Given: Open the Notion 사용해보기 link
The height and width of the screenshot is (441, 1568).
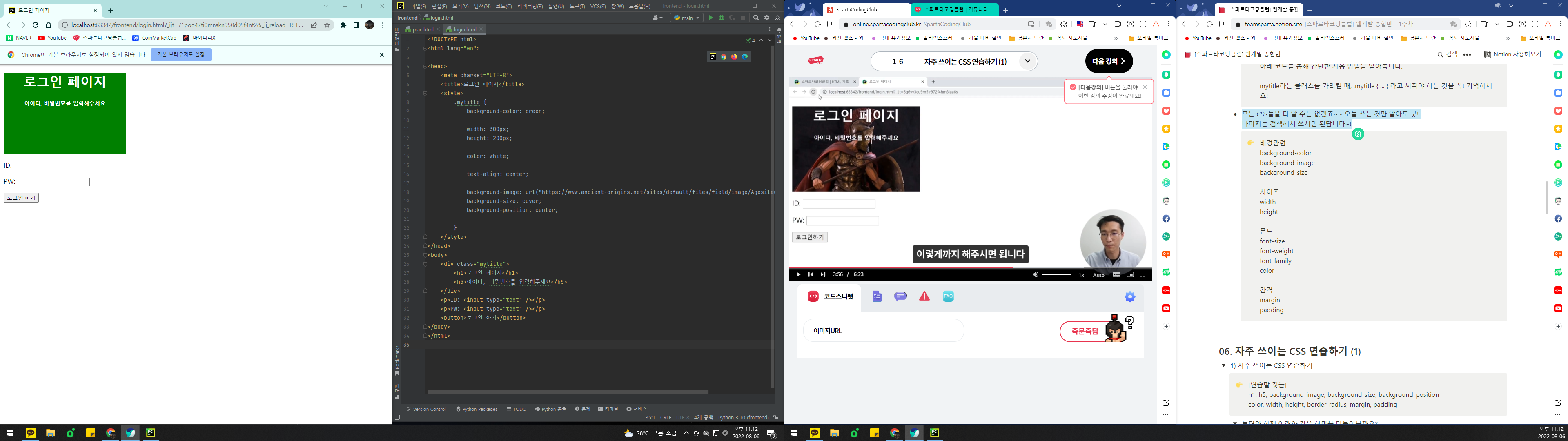Looking at the screenshot, I should pos(1512,54).
